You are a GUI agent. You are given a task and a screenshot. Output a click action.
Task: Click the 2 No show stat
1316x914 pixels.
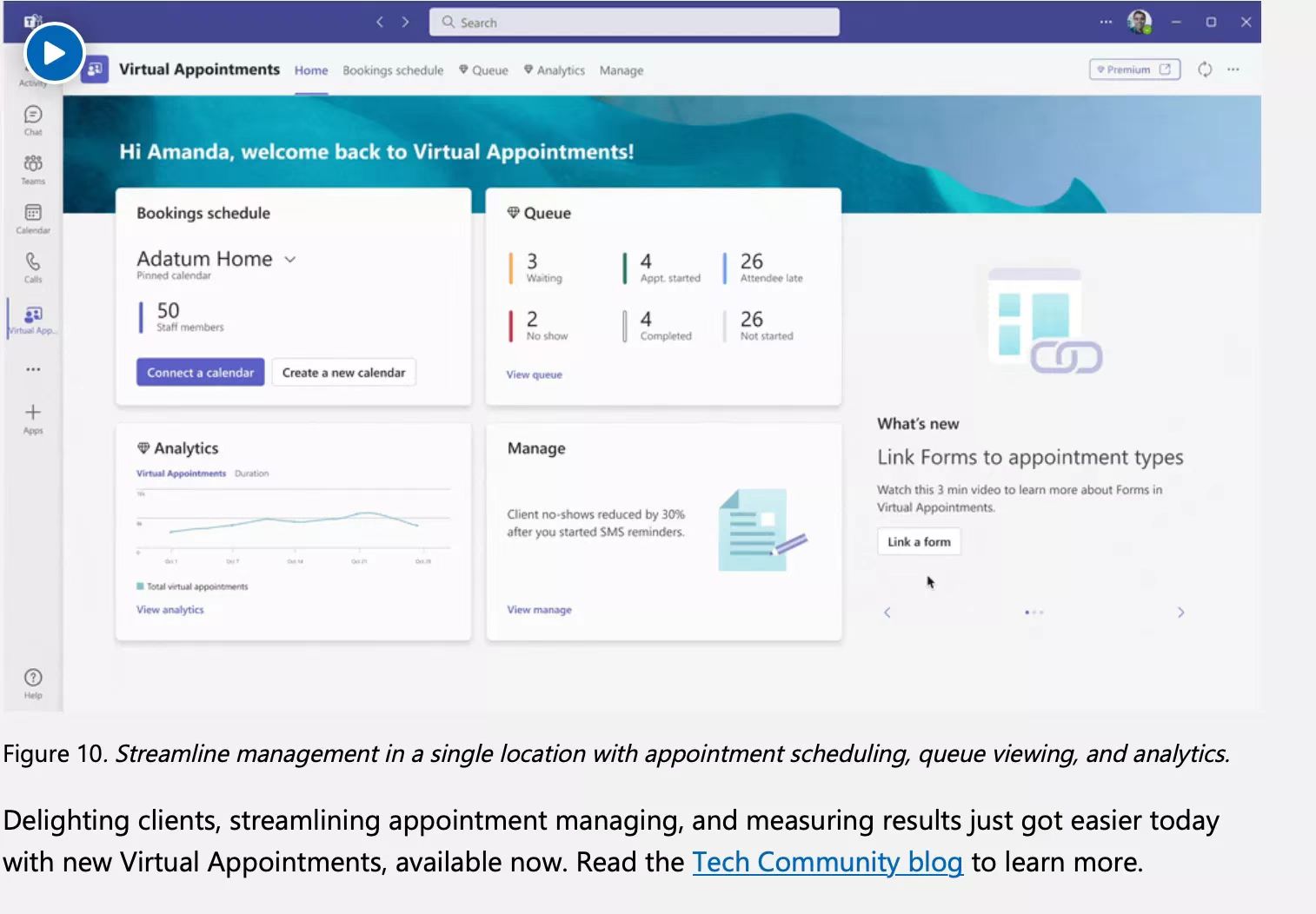539,326
